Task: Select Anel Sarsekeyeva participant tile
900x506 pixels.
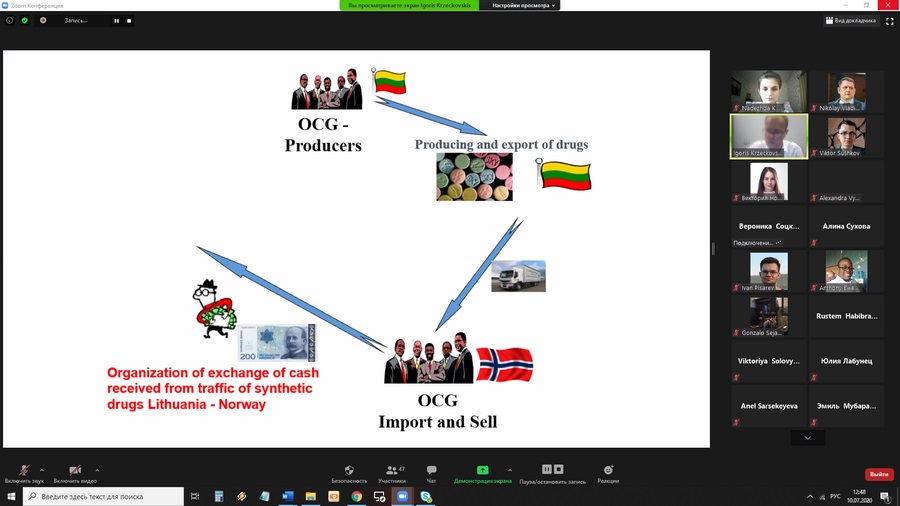Action: [769, 406]
